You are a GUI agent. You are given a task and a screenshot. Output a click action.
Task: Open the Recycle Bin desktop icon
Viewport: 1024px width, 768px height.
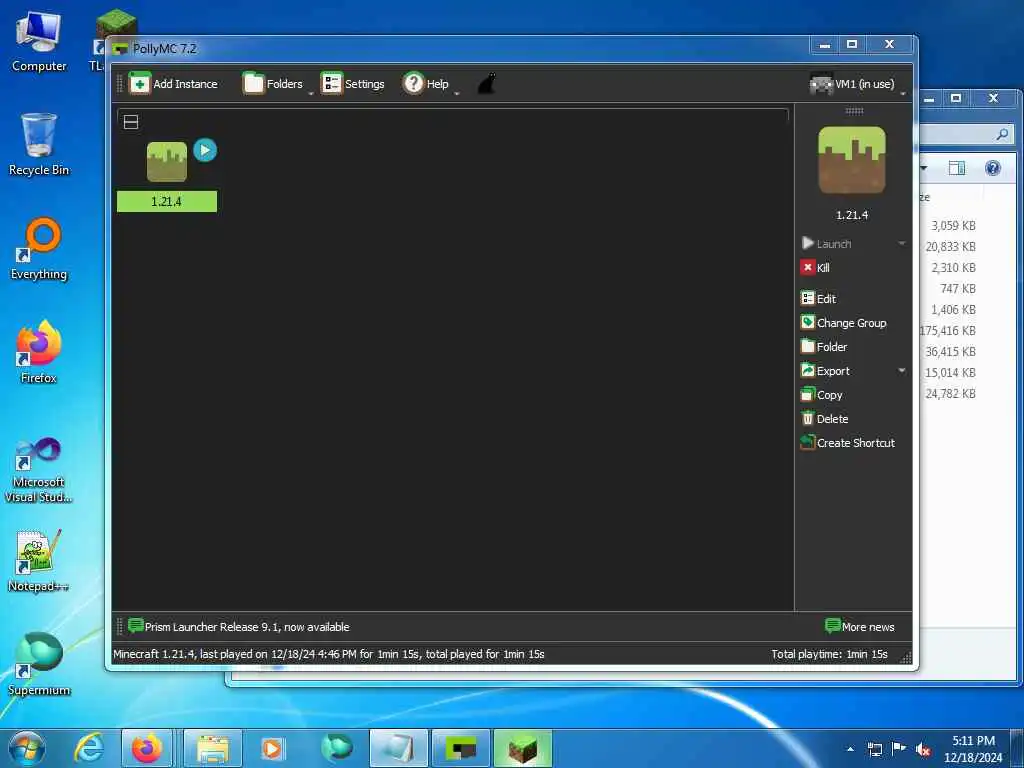coord(39,145)
